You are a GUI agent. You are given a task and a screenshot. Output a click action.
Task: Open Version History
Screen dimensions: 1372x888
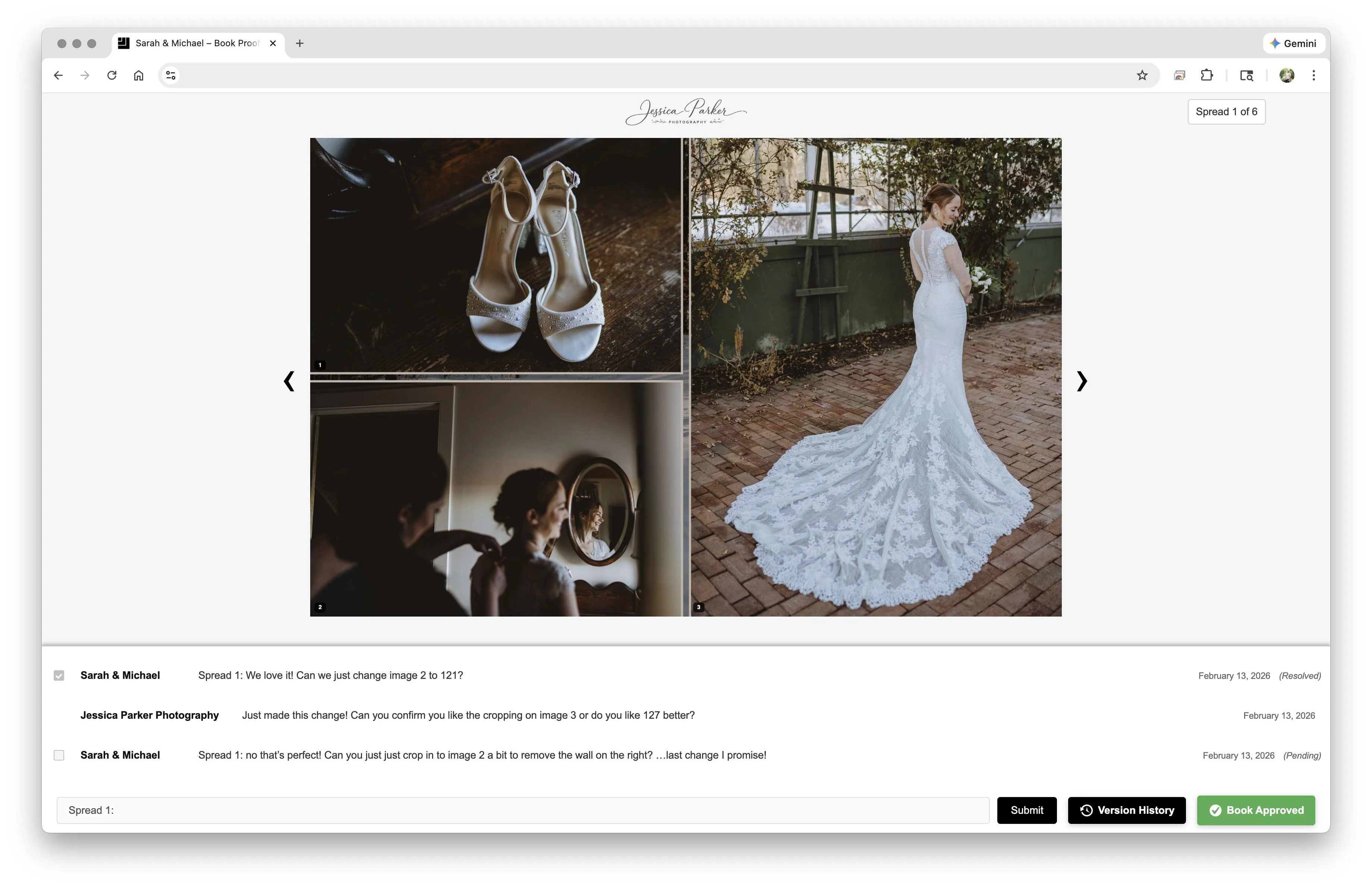click(1126, 810)
